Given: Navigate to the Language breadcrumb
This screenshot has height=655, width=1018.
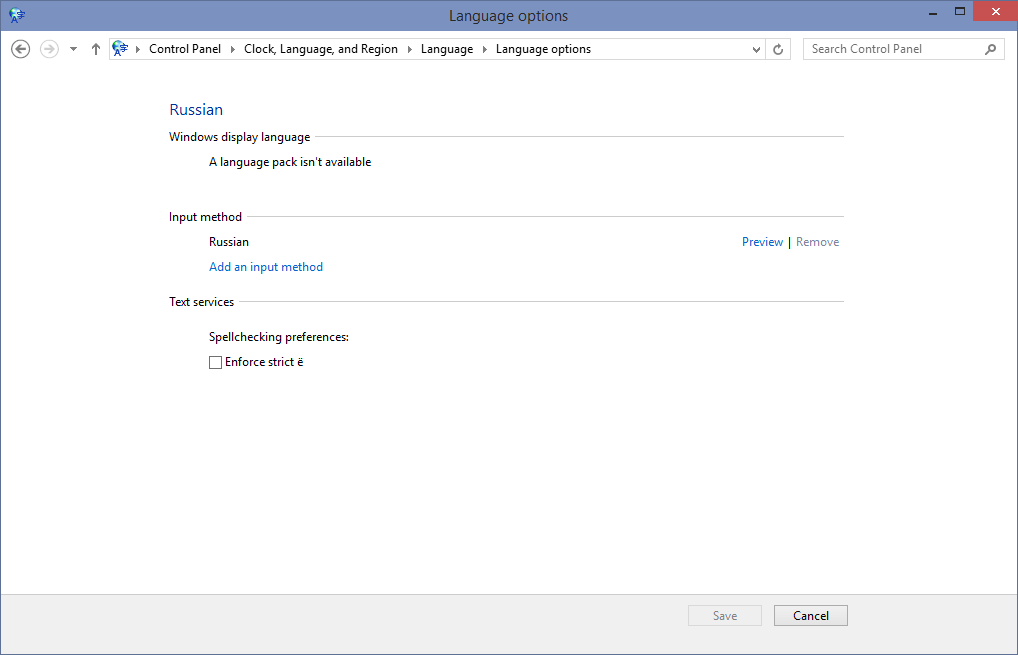Looking at the screenshot, I should point(446,49).
